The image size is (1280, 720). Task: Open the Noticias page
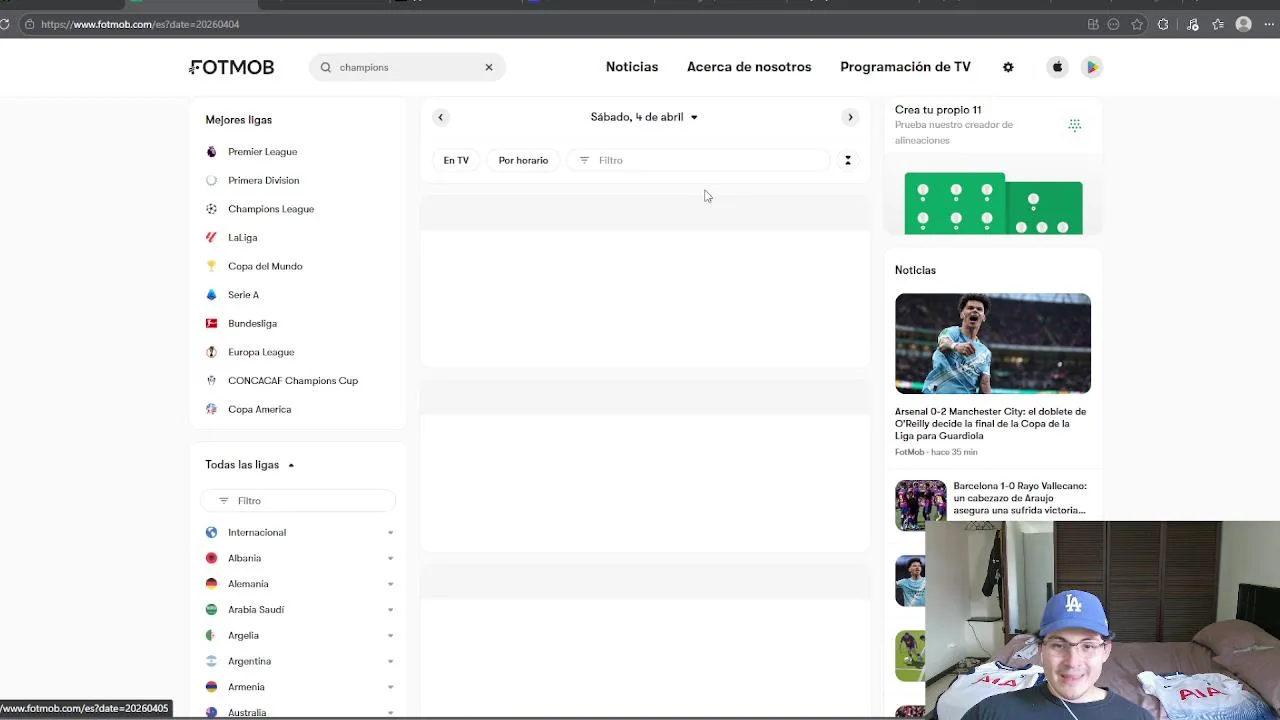click(632, 67)
